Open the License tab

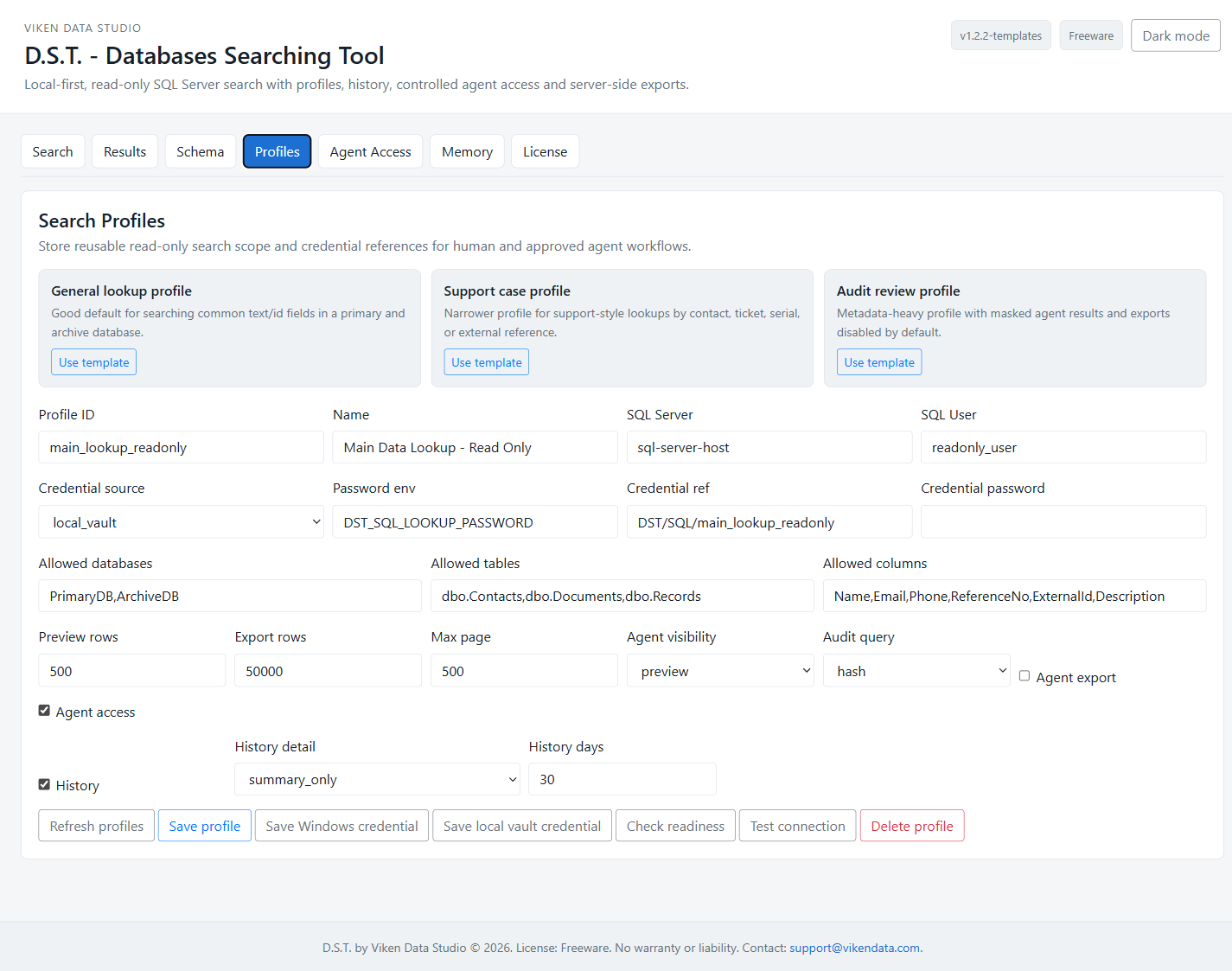click(546, 151)
